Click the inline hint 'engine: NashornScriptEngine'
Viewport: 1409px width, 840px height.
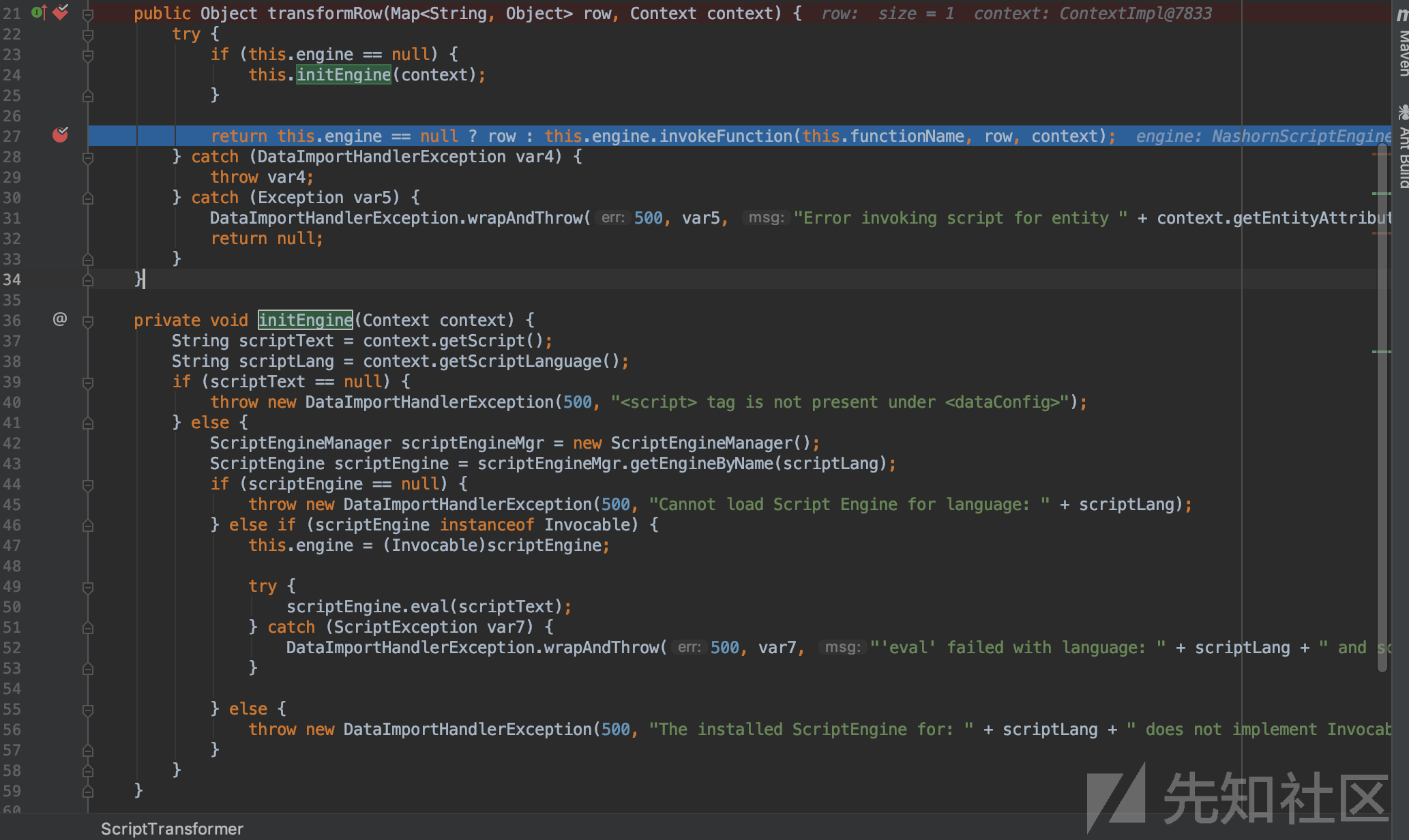[1262, 136]
